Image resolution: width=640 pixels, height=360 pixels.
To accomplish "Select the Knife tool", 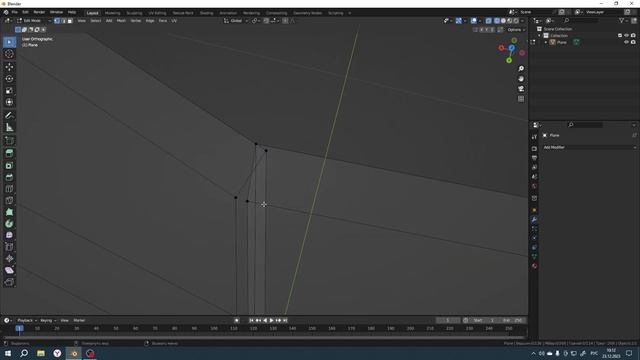I will (x=9, y=200).
